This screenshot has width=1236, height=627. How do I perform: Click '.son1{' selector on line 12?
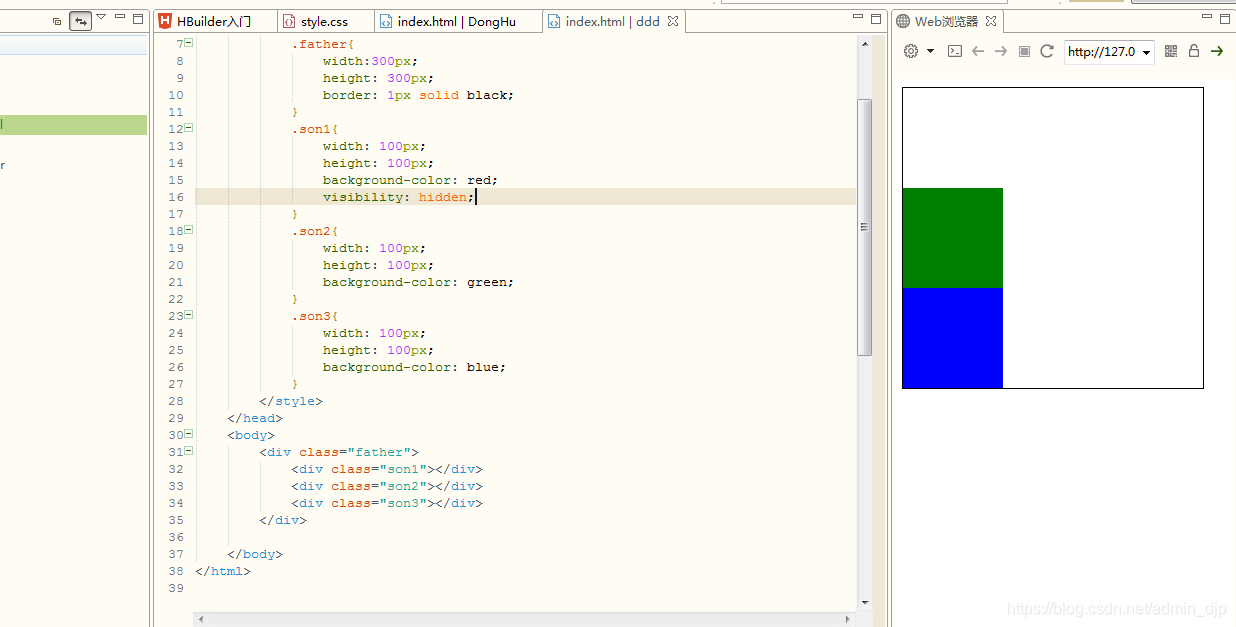315,129
